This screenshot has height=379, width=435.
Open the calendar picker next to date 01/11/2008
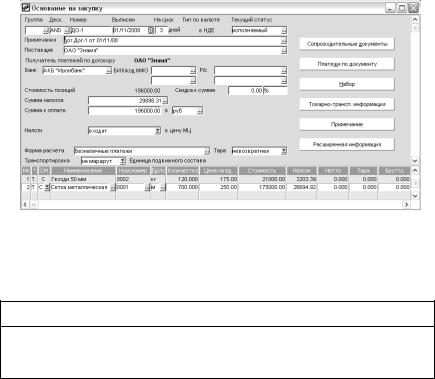150,30
